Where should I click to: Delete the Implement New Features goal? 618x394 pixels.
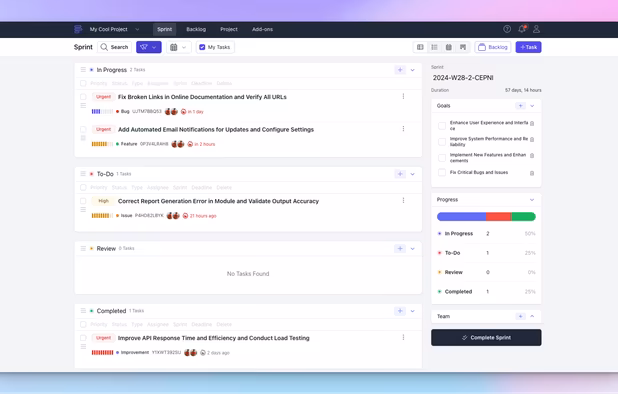[532, 156]
